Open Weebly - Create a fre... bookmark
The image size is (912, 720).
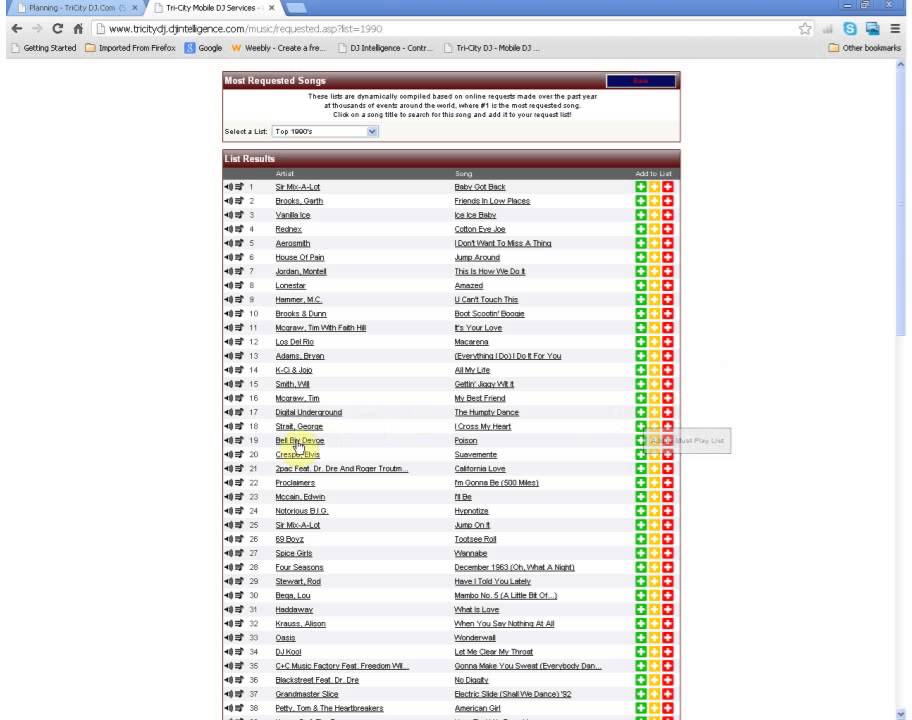tap(279, 48)
